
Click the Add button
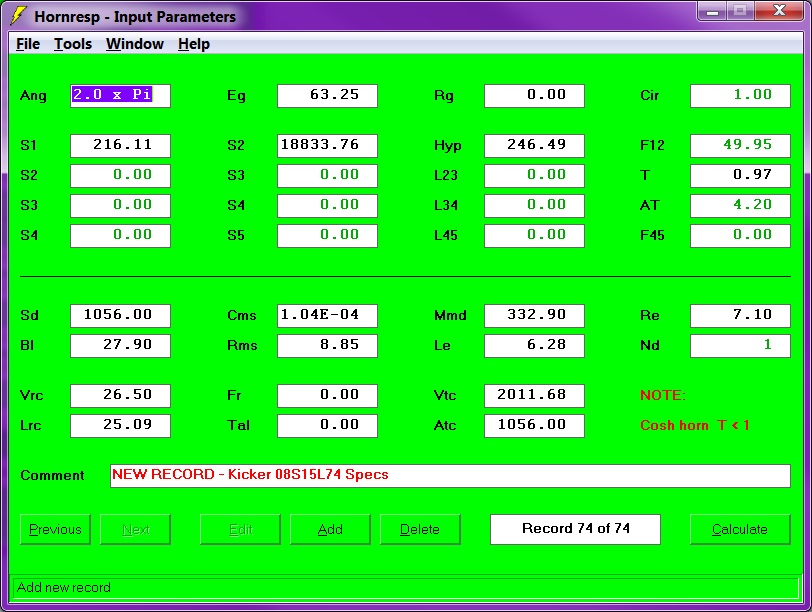point(330,529)
